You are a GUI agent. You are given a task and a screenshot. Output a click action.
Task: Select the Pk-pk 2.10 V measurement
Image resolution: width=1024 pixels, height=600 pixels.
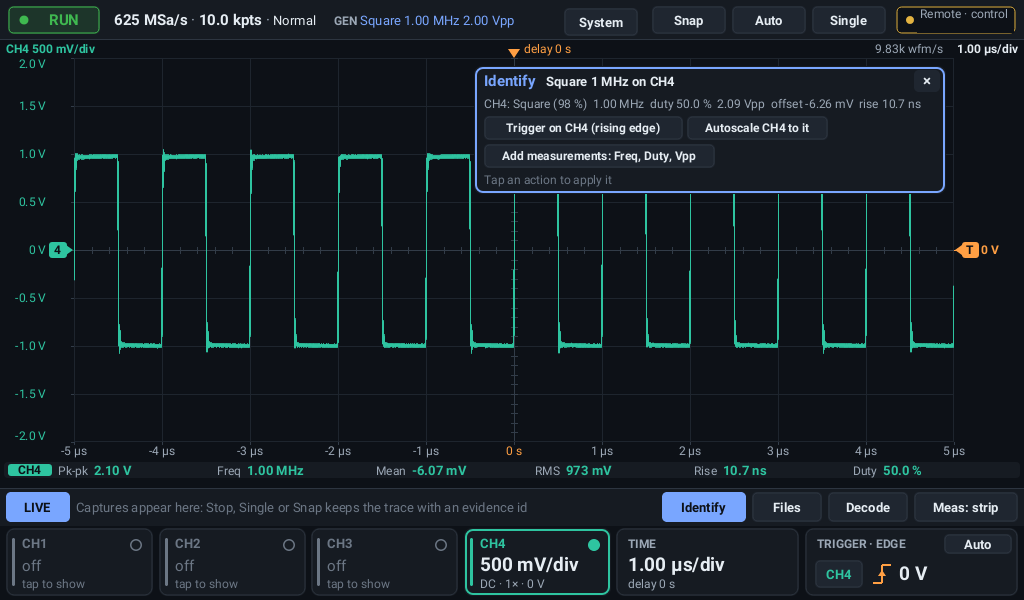tap(95, 471)
